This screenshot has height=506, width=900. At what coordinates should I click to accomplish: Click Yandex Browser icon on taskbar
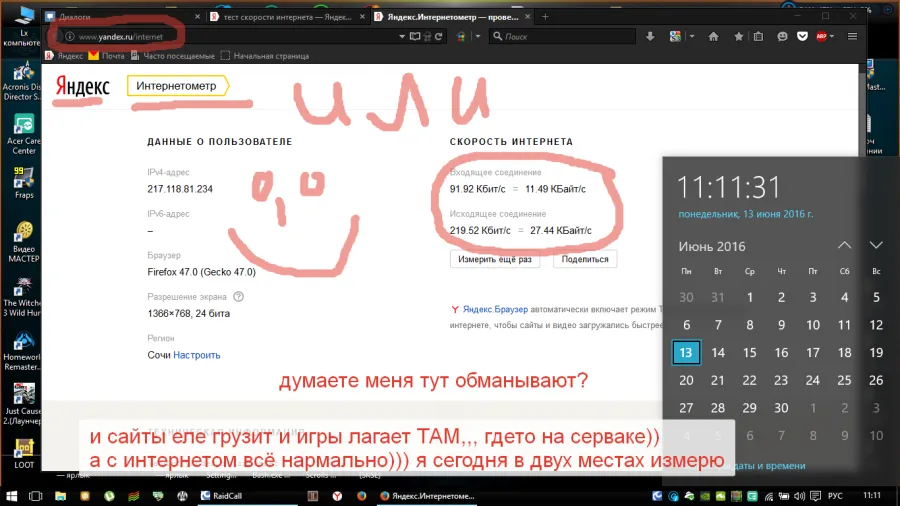pyautogui.click(x=338, y=496)
